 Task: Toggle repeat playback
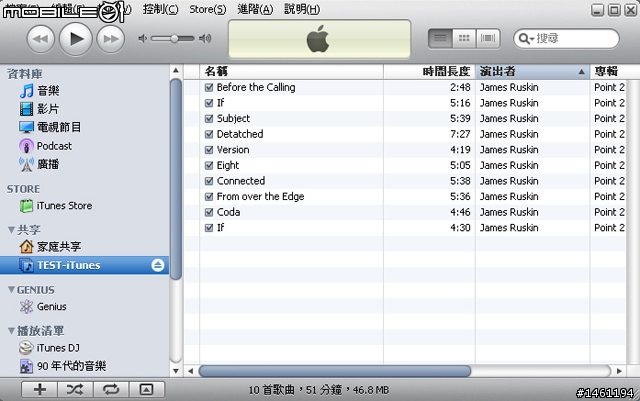pos(111,390)
